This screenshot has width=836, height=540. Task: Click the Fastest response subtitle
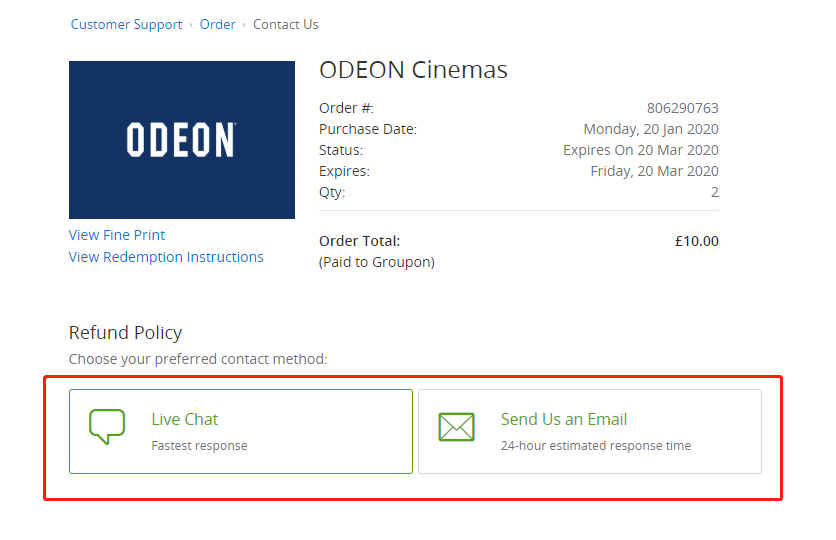click(199, 446)
